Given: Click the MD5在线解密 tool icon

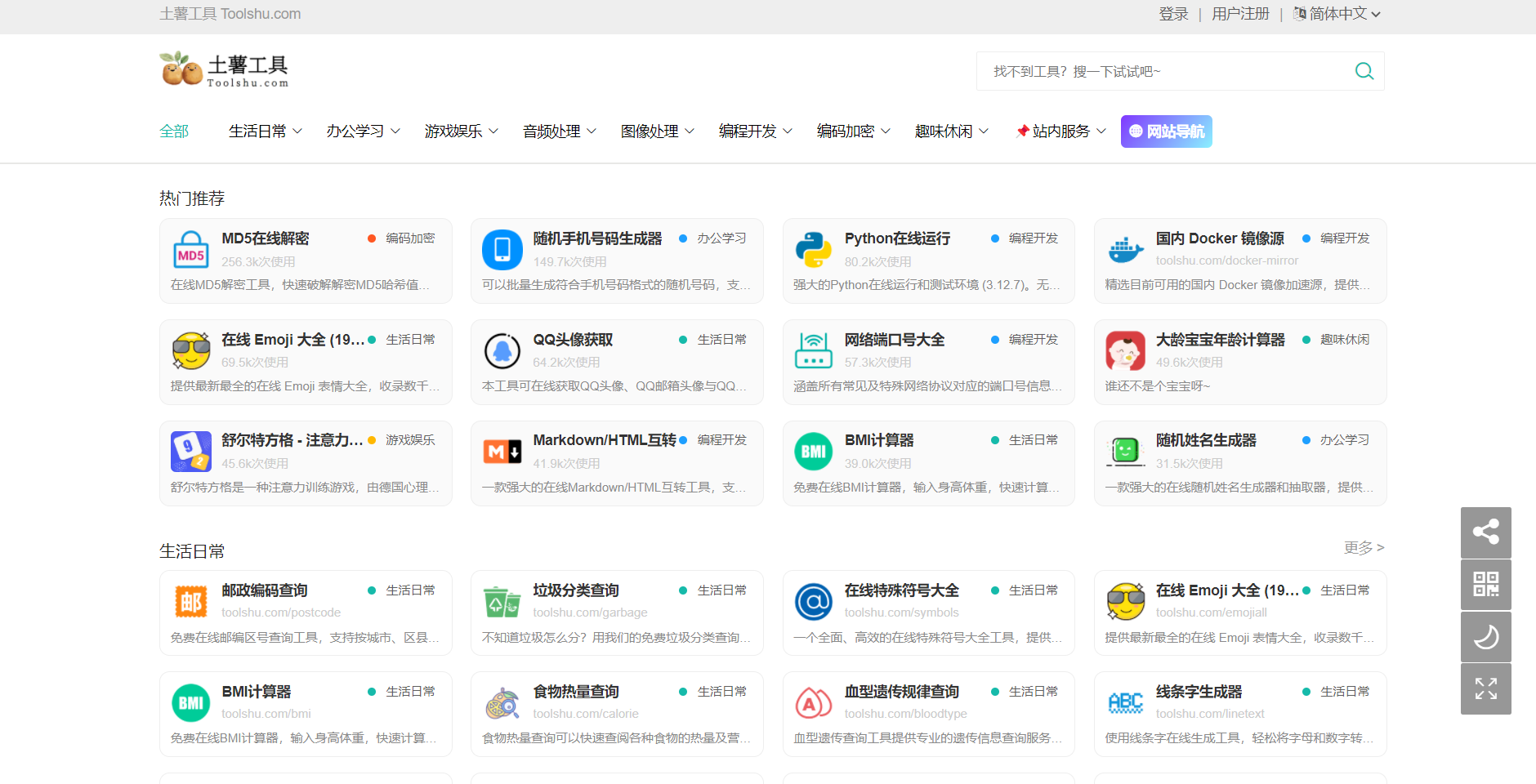Looking at the screenshot, I should pyautogui.click(x=191, y=250).
